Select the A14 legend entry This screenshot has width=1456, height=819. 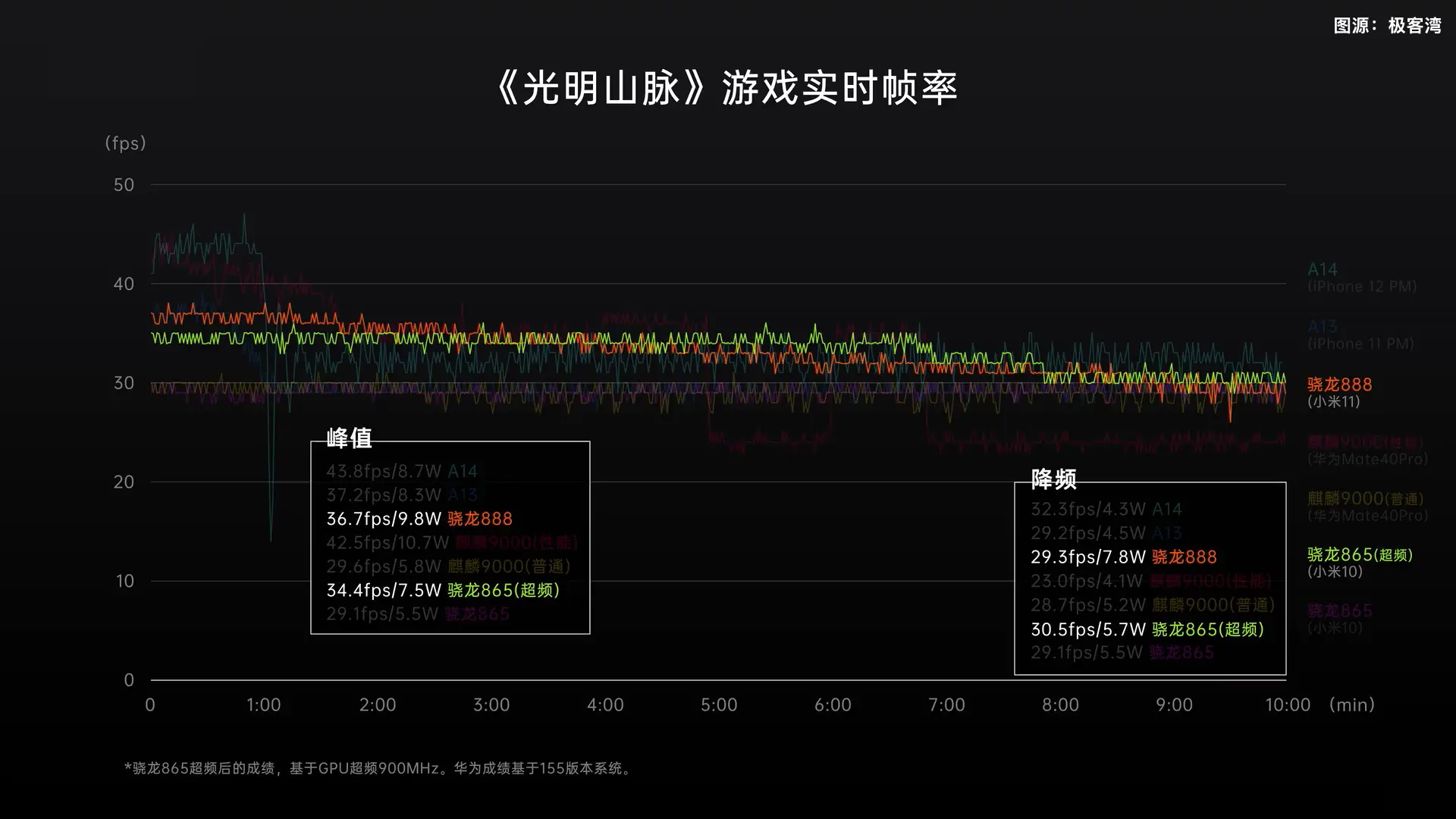1323,269
